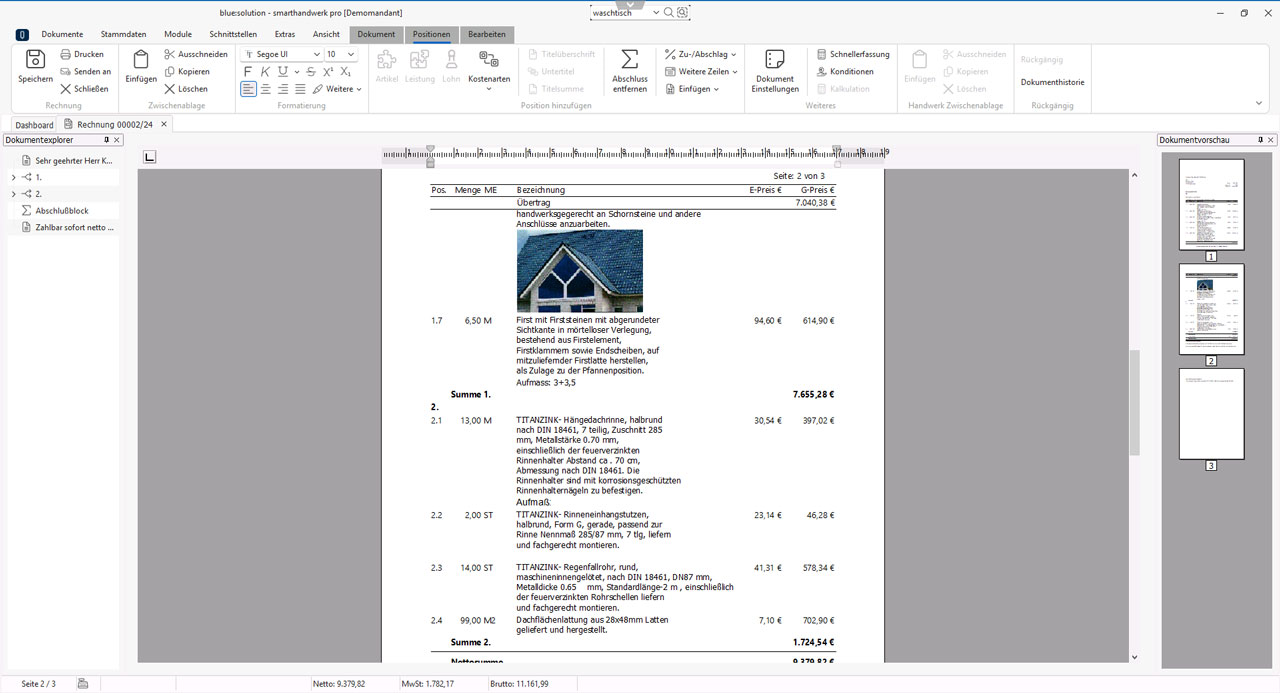Click the document vertical scrollbar thumb
1280x693 pixels.
[x=1134, y=403]
